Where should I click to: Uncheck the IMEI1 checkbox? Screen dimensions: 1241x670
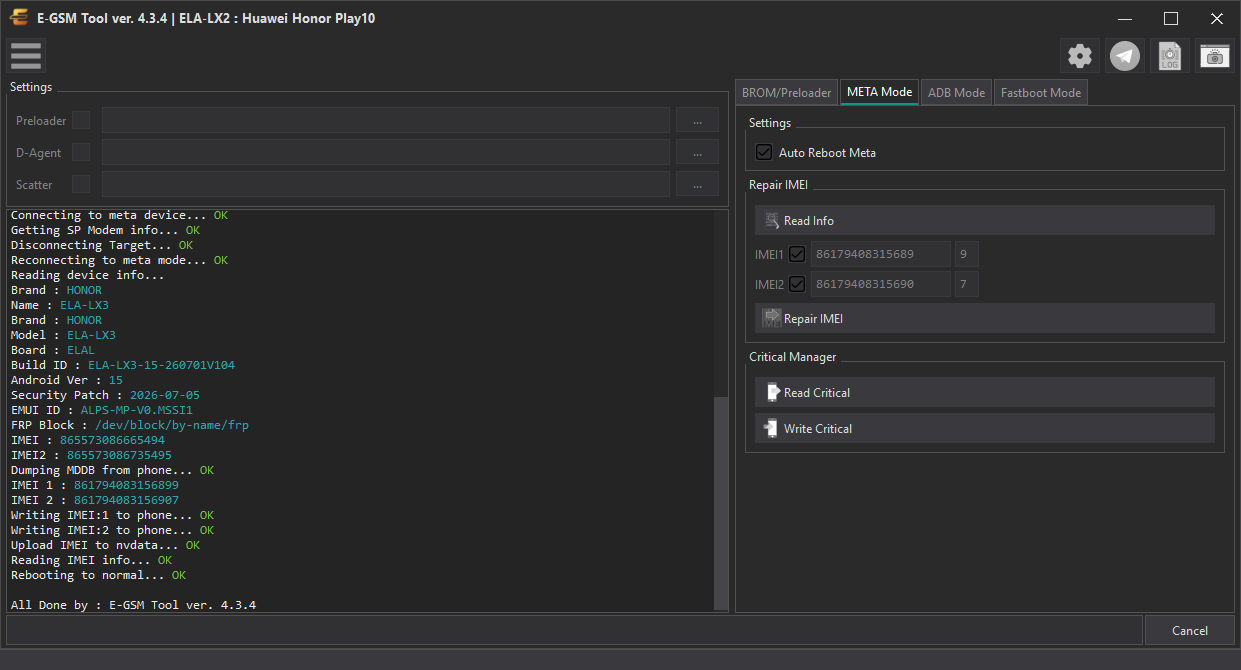click(797, 254)
